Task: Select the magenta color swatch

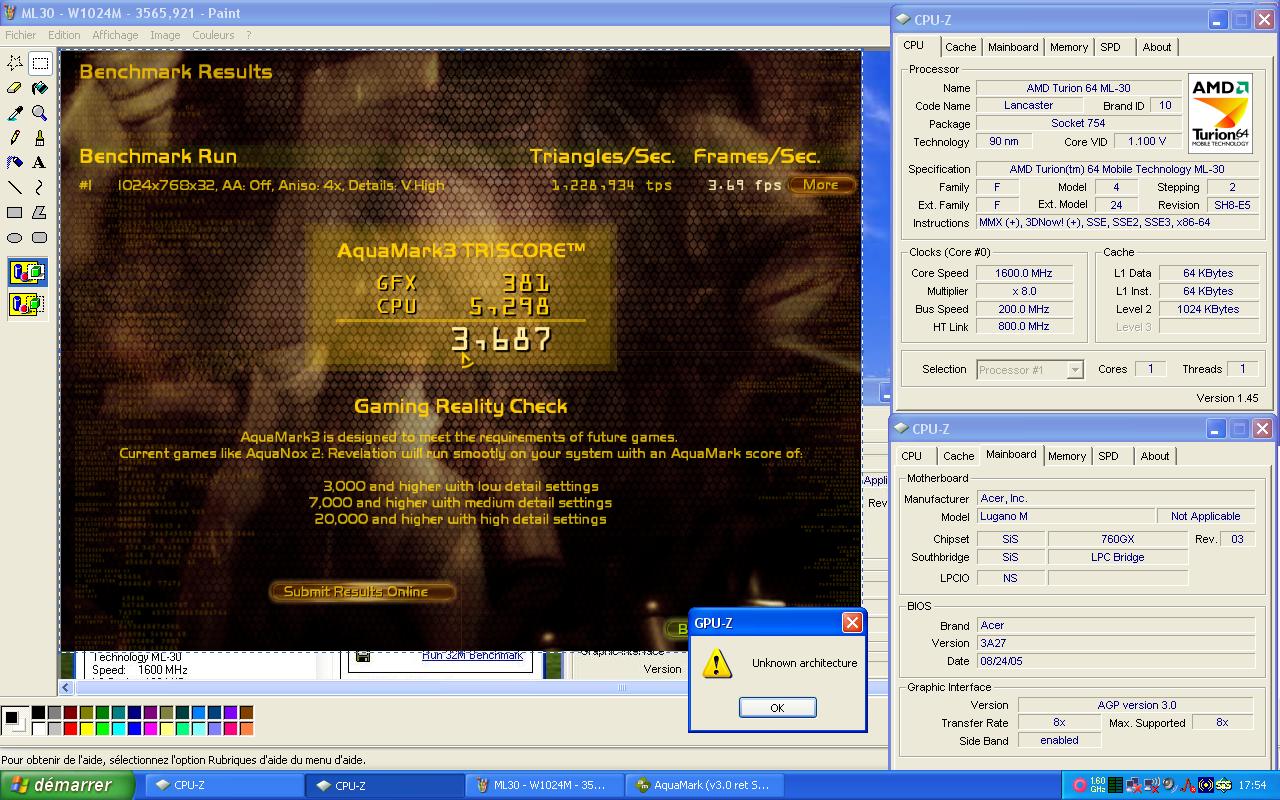Action: click(150, 728)
